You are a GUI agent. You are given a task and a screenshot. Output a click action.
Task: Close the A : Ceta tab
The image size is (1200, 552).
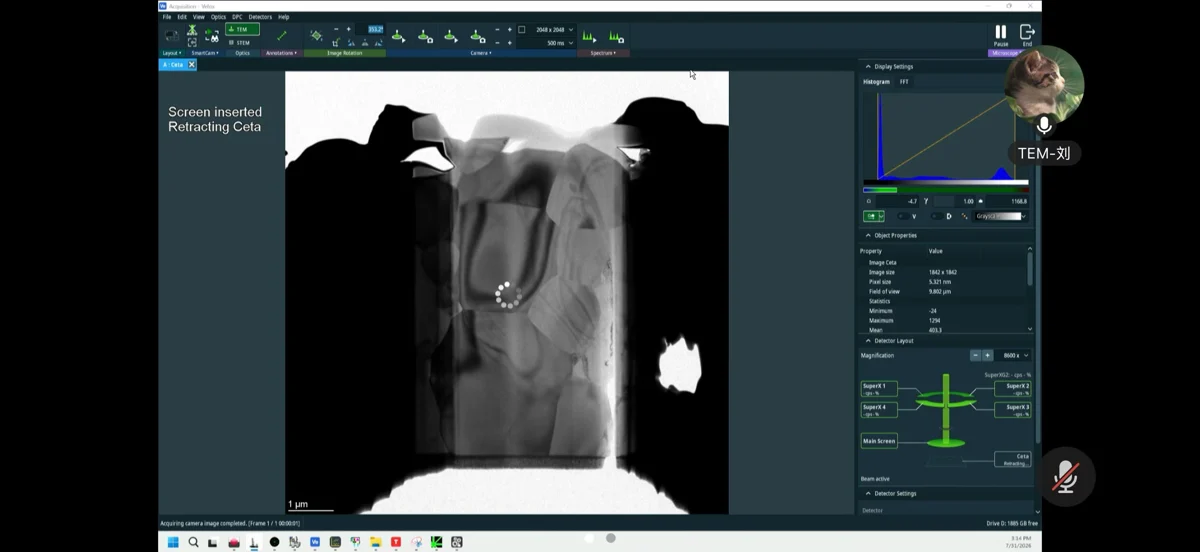(x=191, y=64)
